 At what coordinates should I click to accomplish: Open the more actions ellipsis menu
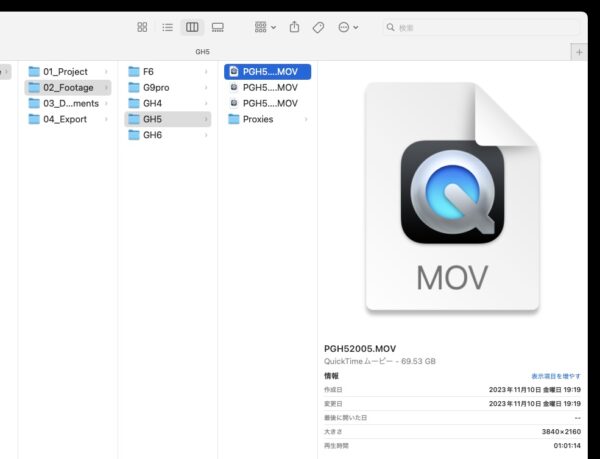[348, 27]
